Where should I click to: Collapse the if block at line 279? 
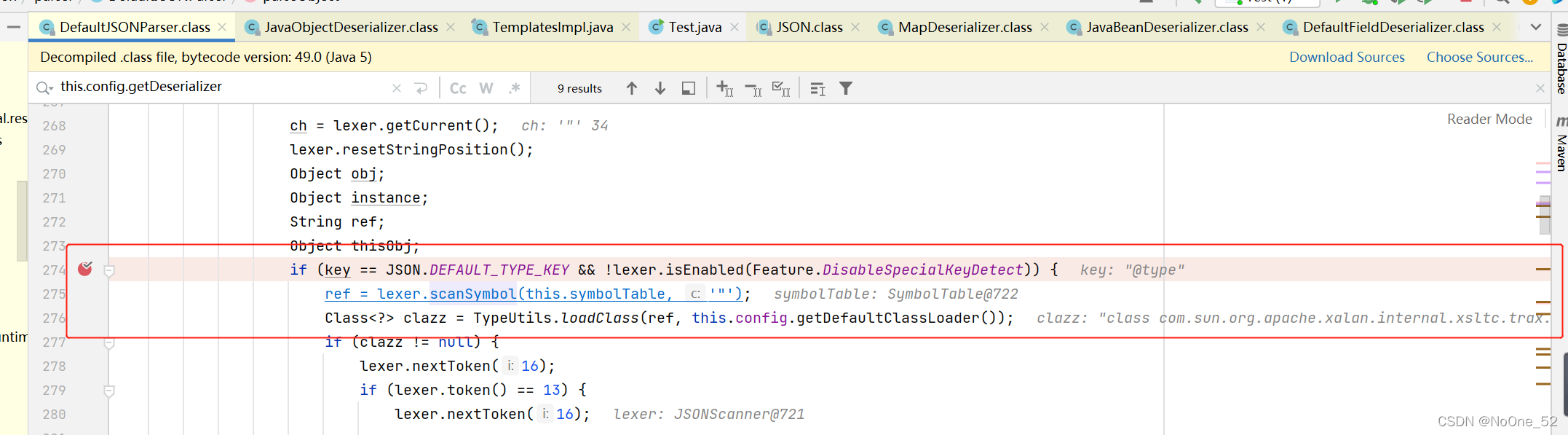coord(109,391)
